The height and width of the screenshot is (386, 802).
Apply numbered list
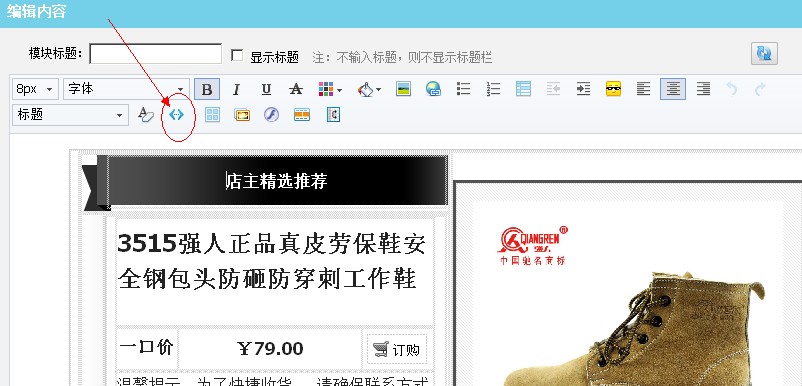(493, 89)
